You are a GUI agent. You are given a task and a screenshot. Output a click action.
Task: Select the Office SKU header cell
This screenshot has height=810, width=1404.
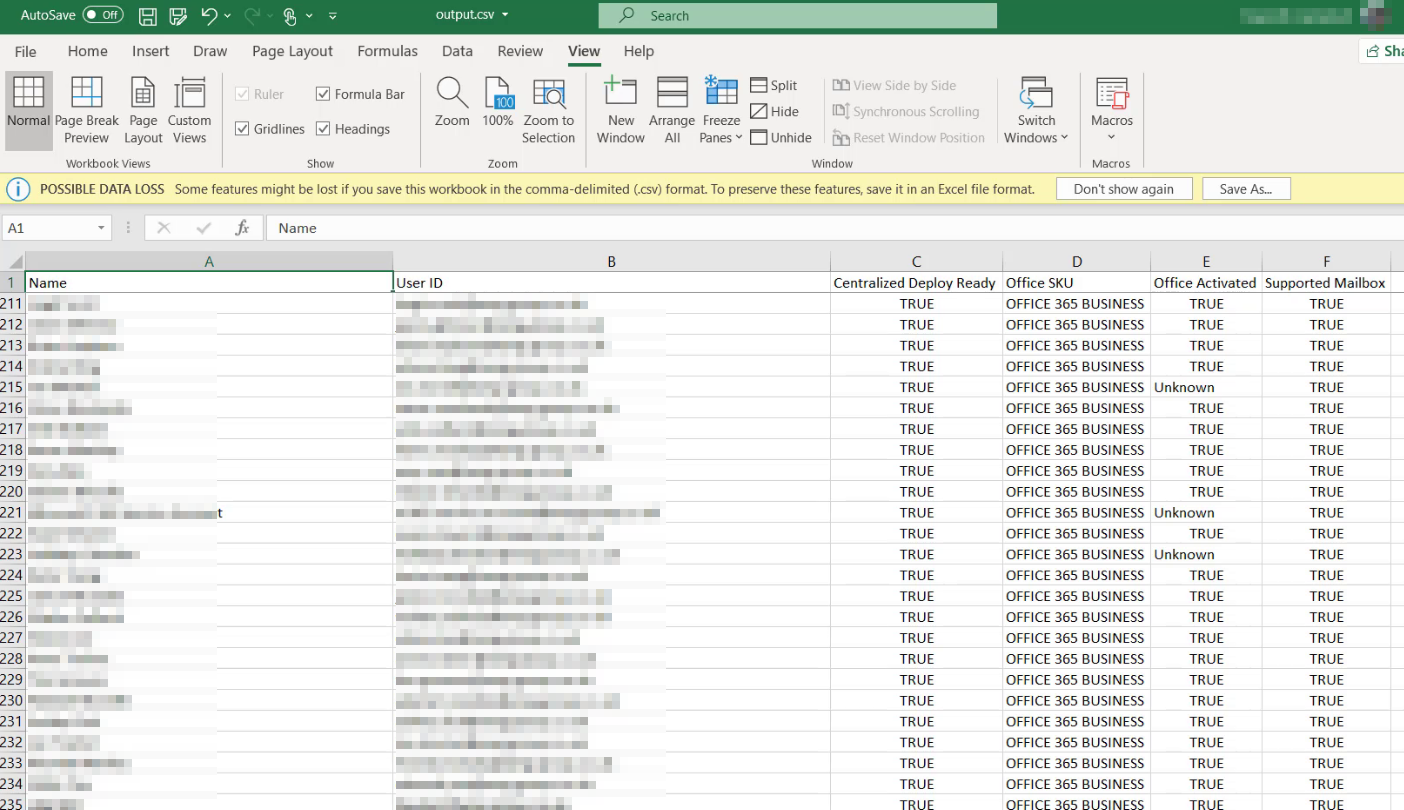click(1076, 283)
